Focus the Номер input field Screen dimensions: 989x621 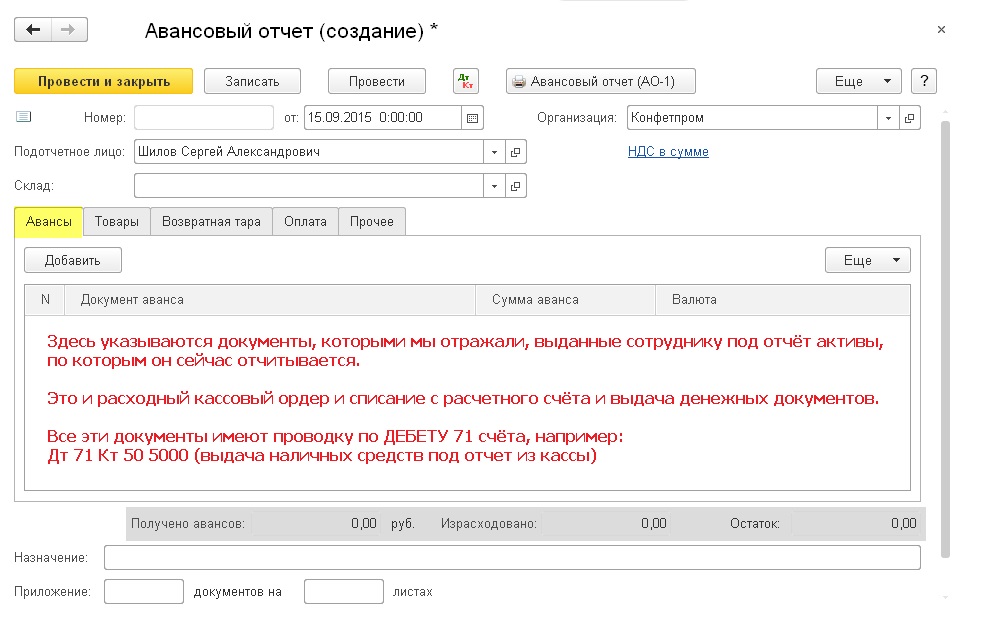point(204,118)
